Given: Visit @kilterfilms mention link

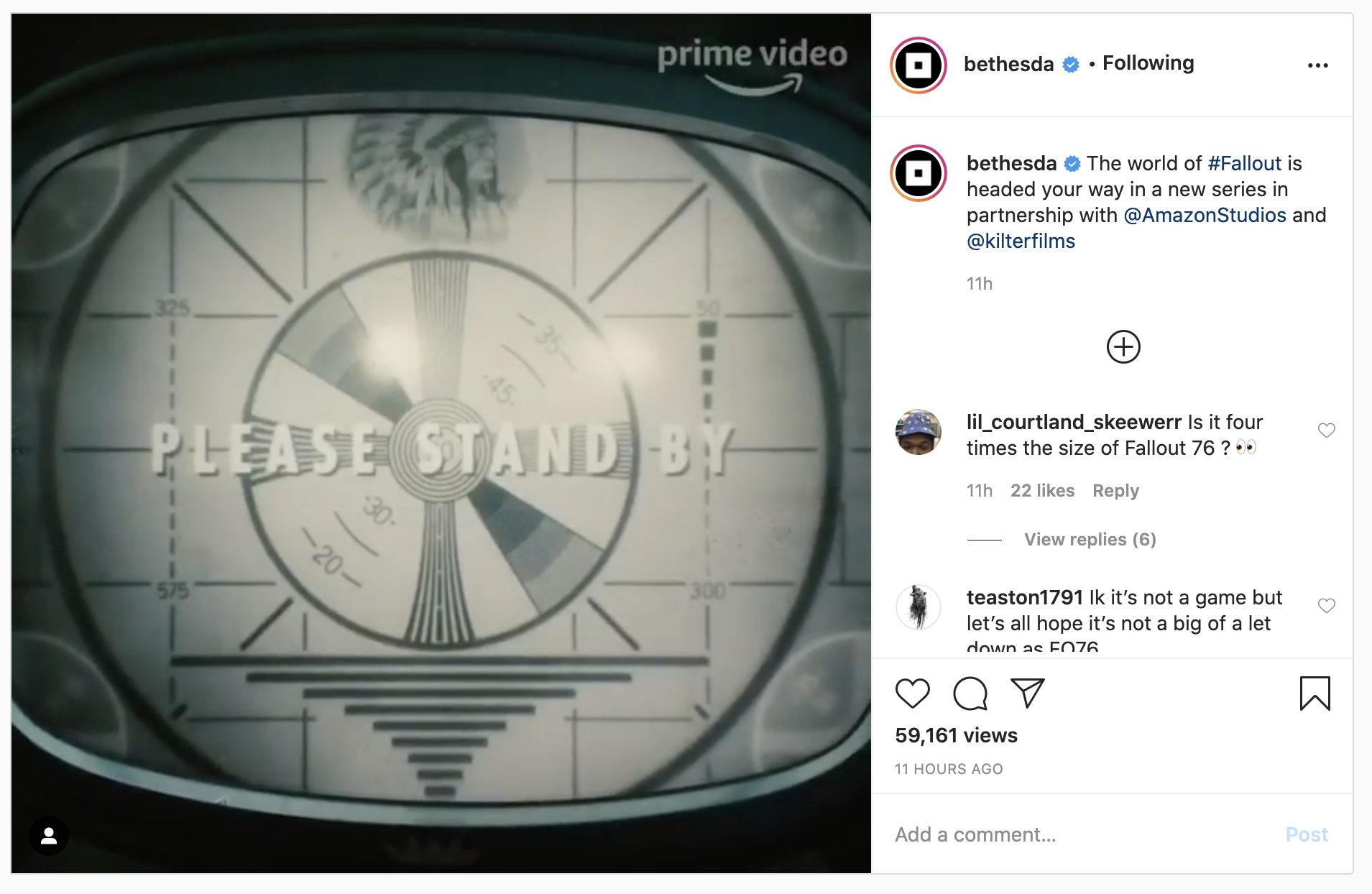Looking at the screenshot, I should click(x=1021, y=241).
